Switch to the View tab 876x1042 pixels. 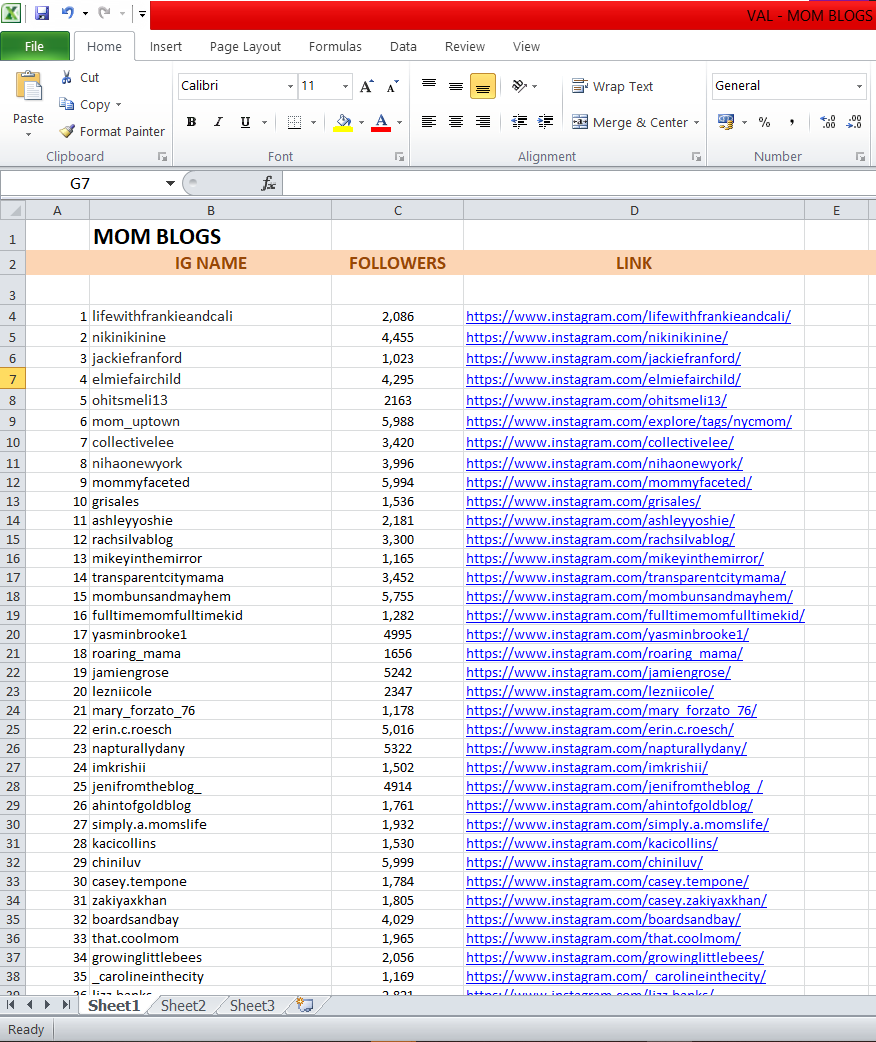coord(526,47)
